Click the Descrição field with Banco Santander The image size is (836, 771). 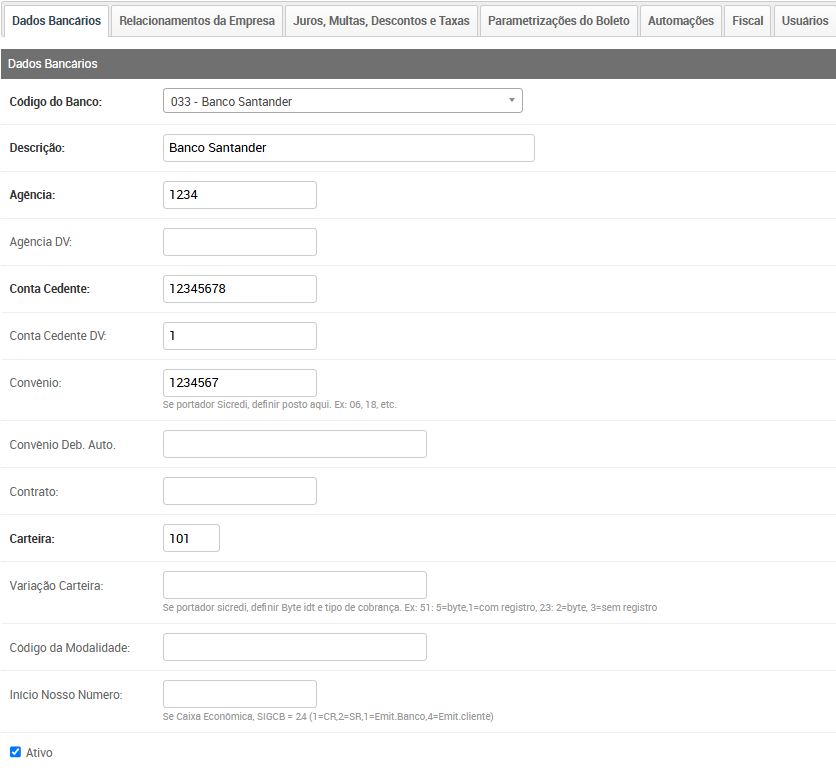tap(348, 148)
